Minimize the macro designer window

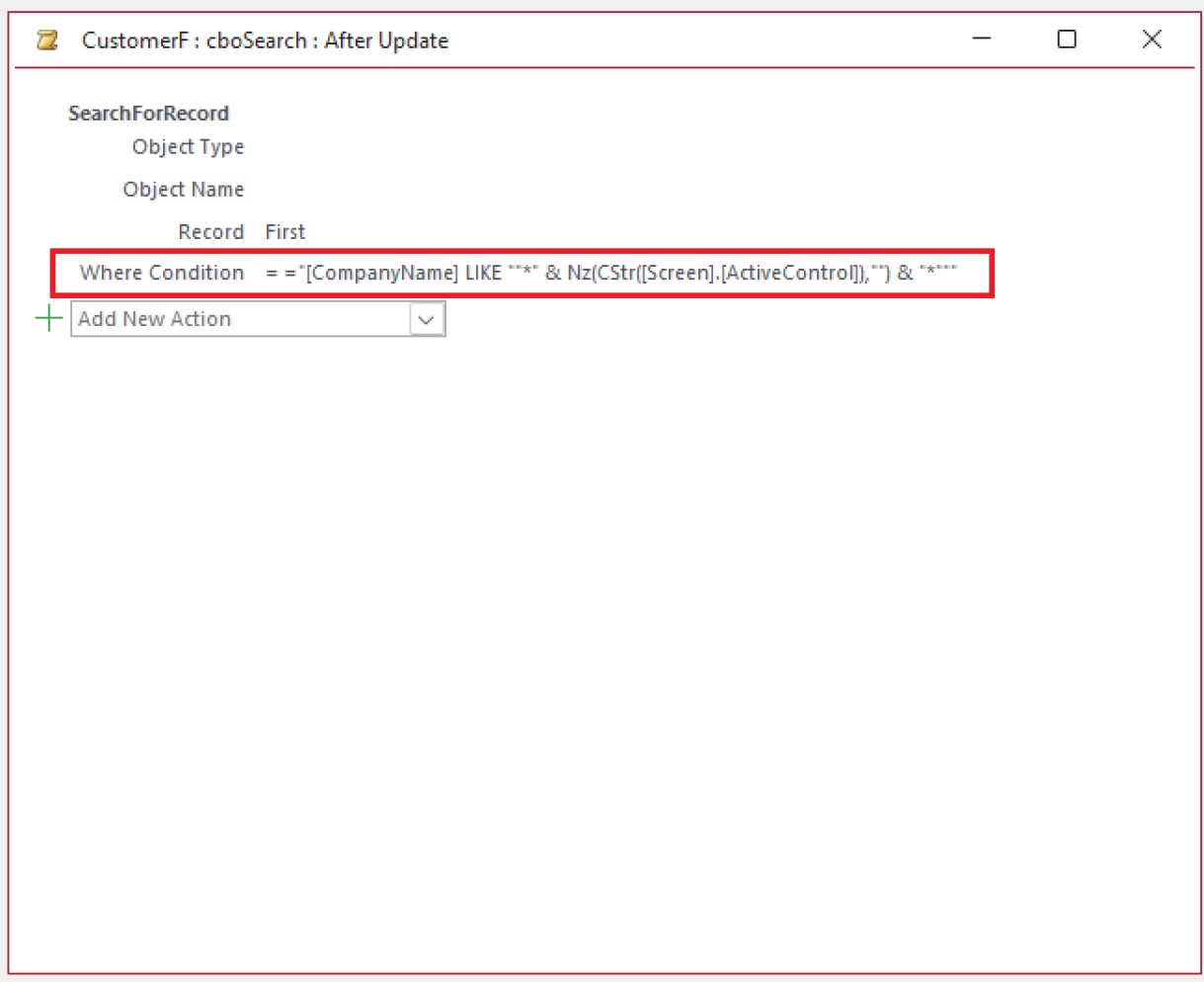pos(979,40)
